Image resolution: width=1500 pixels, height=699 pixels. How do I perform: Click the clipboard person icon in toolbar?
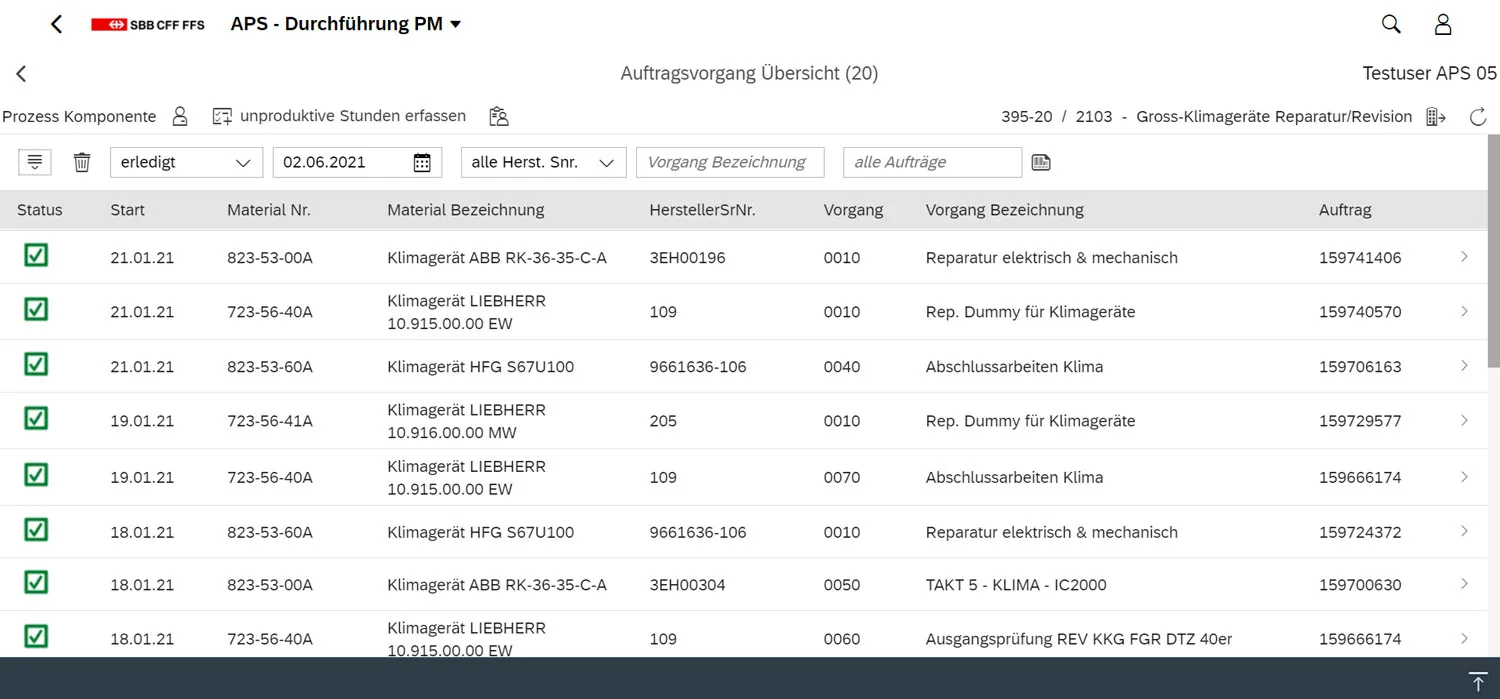tap(499, 117)
